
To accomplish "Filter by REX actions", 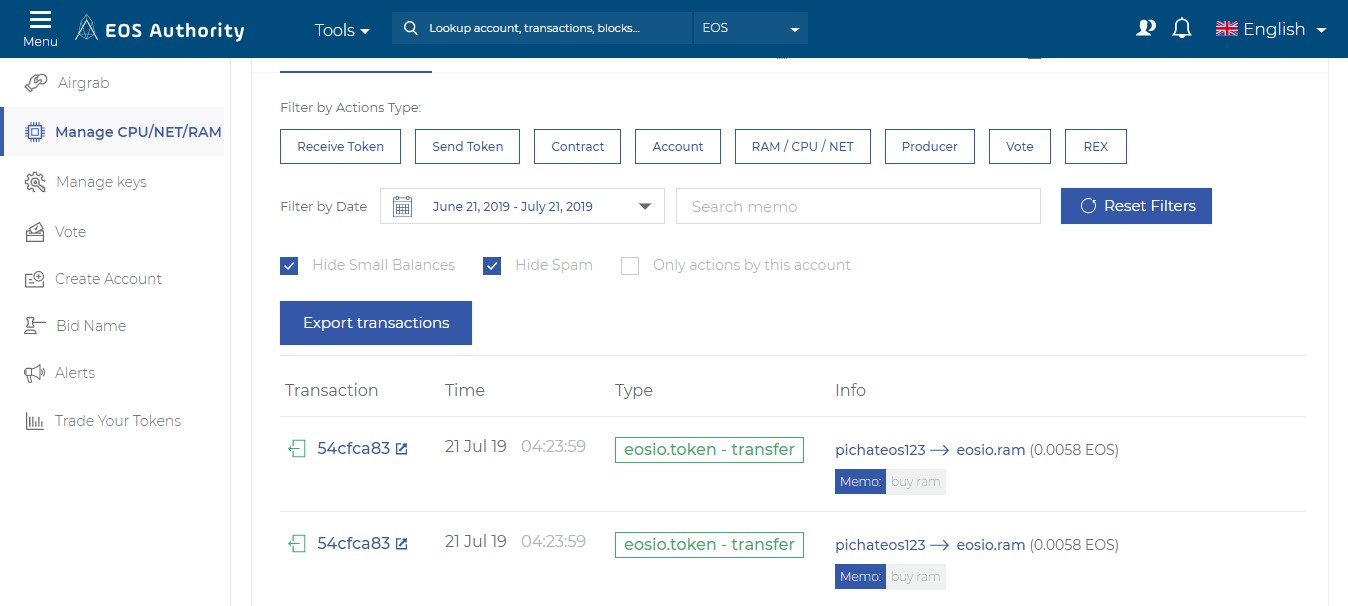I will (1096, 146).
